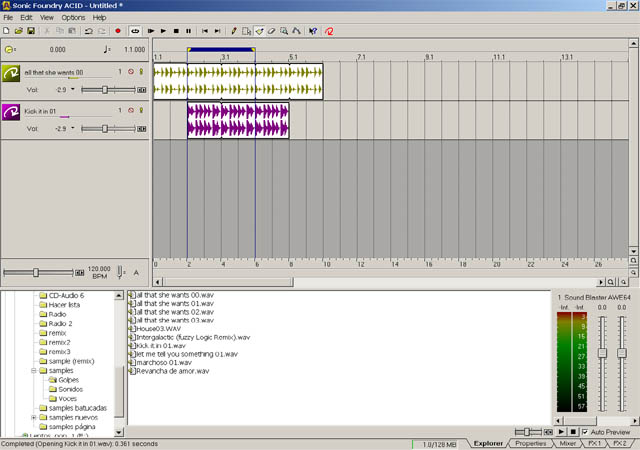
Task: Open the File menu
Action: coord(8,18)
